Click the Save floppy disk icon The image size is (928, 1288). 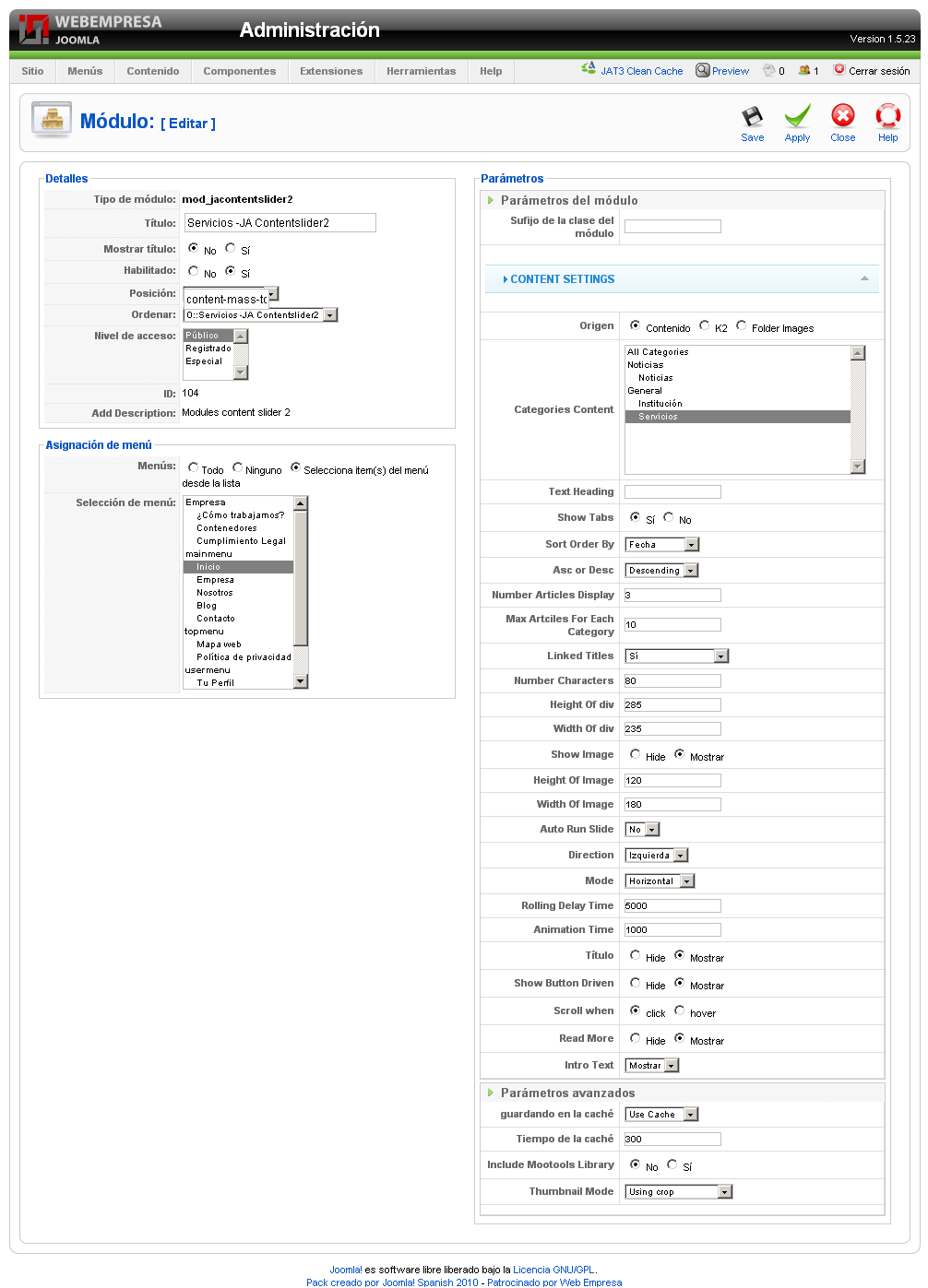[x=752, y=117]
